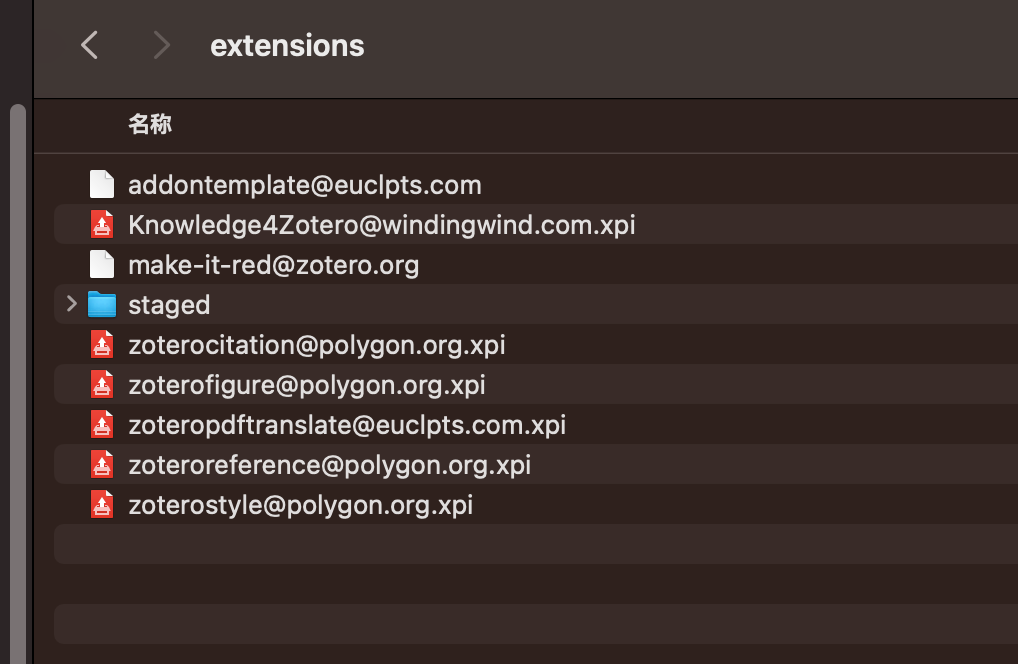The height and width of the screenshot is (664, 1018).
Task: Select the zoterofigure xpi file icon
Action: point(102,385)
